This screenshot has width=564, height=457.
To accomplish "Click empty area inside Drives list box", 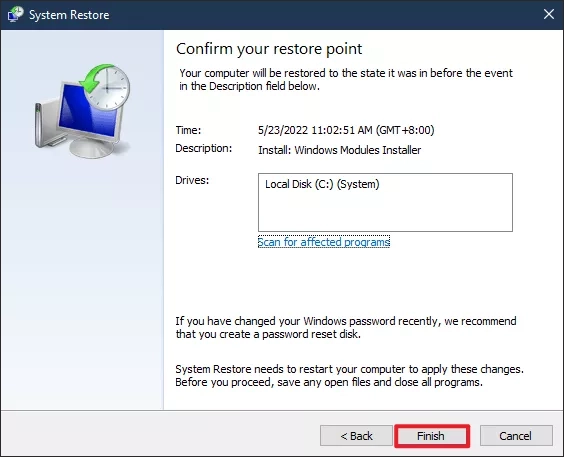I will [385, 212].
